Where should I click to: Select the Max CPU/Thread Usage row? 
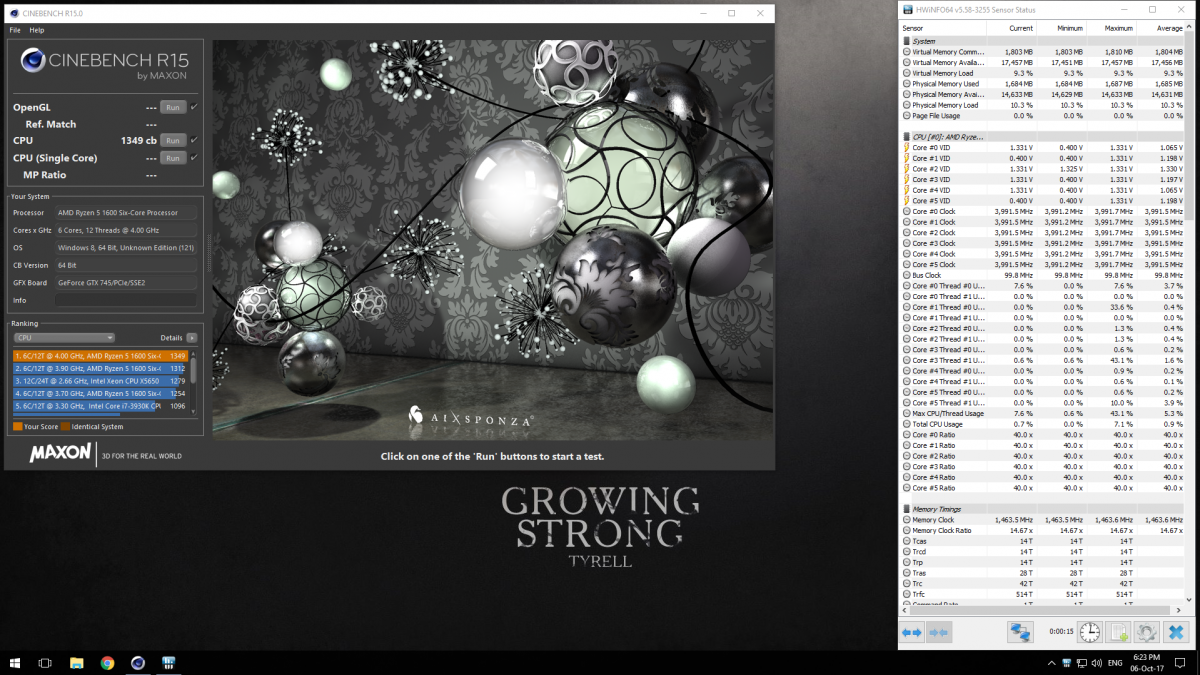click(x=1043, y=413)
